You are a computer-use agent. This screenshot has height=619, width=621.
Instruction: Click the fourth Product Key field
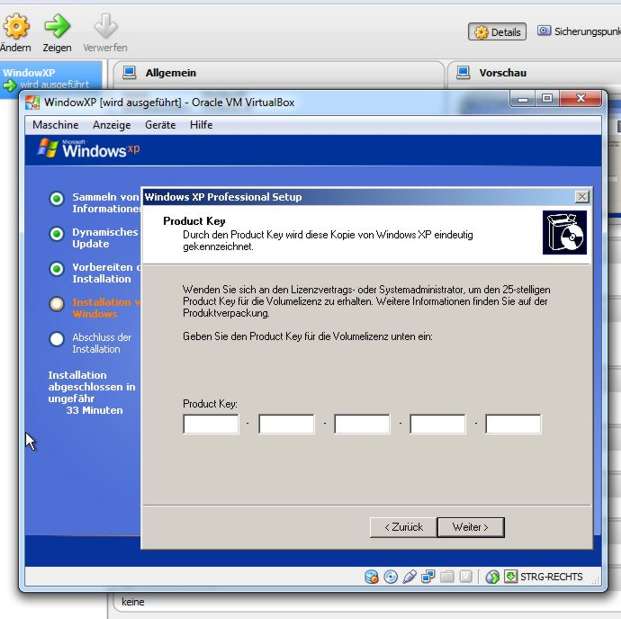click(x=438, y=425)
